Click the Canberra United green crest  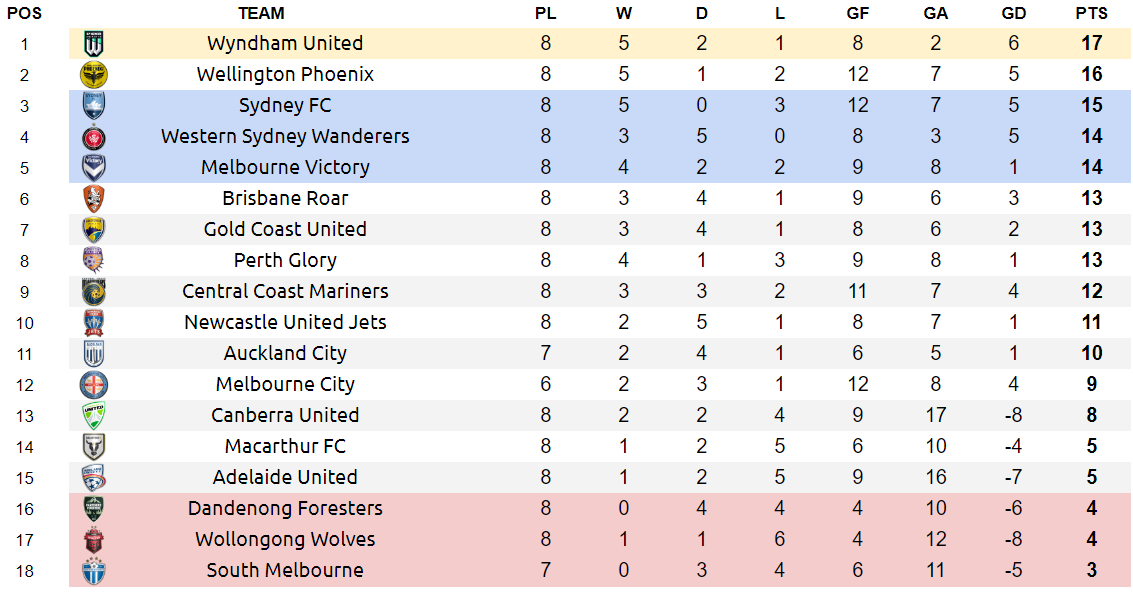pyautogui.click(x=94, y=415)
